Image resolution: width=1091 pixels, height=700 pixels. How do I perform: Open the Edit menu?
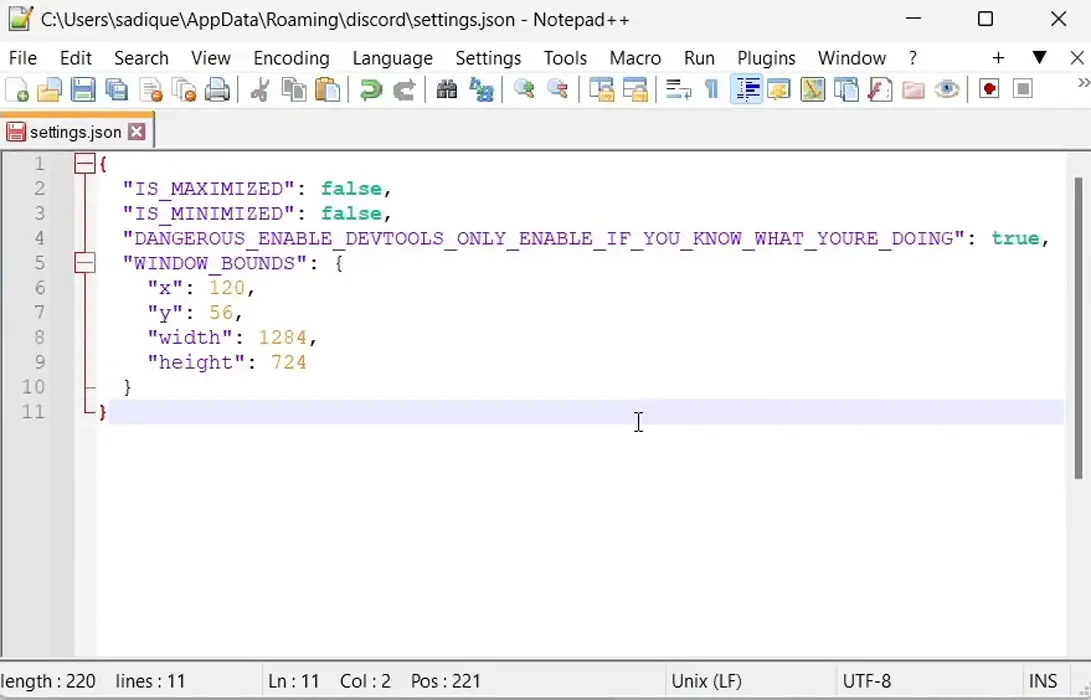[76, 58]
